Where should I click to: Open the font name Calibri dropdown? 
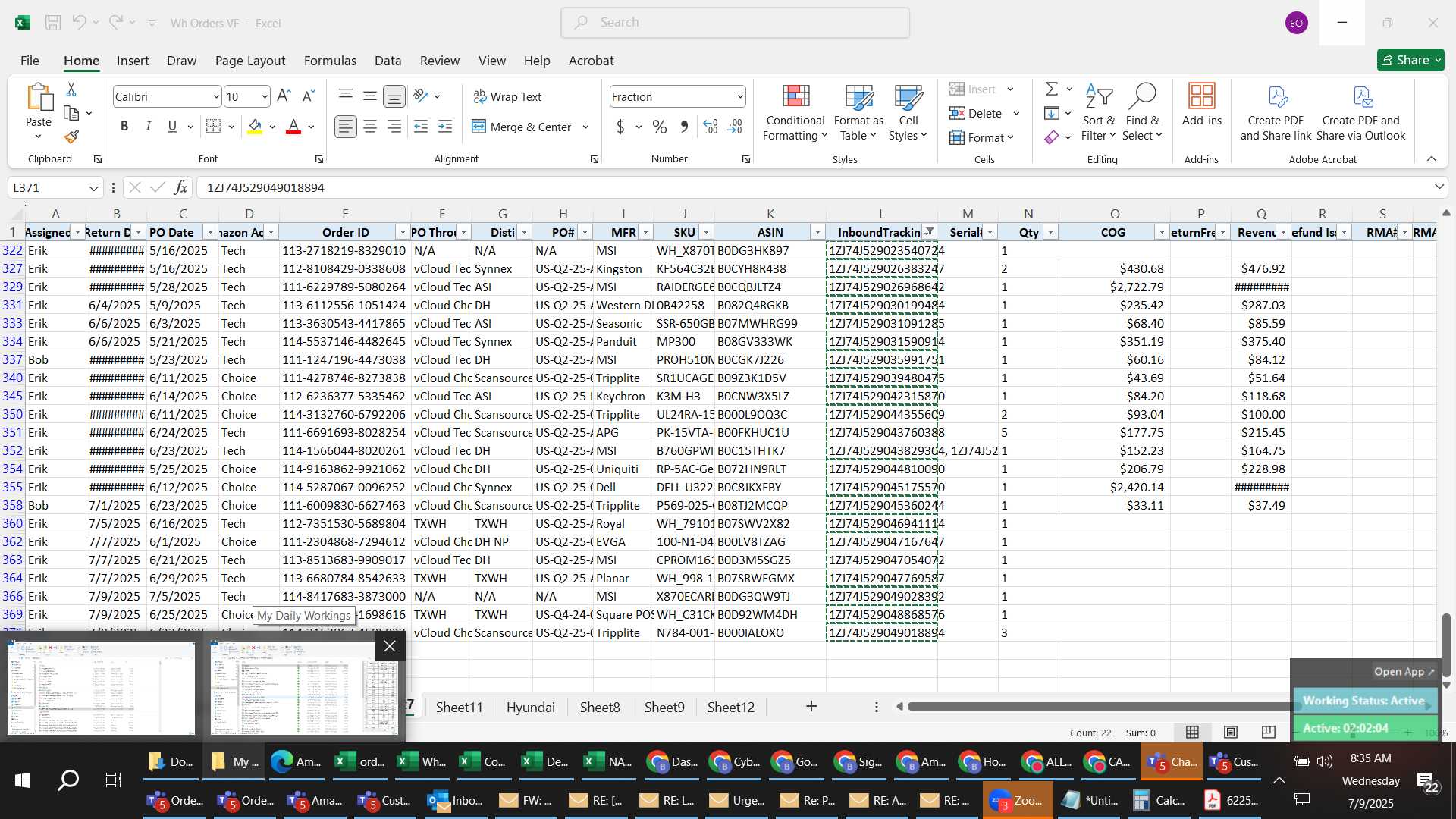coord(215,96)
